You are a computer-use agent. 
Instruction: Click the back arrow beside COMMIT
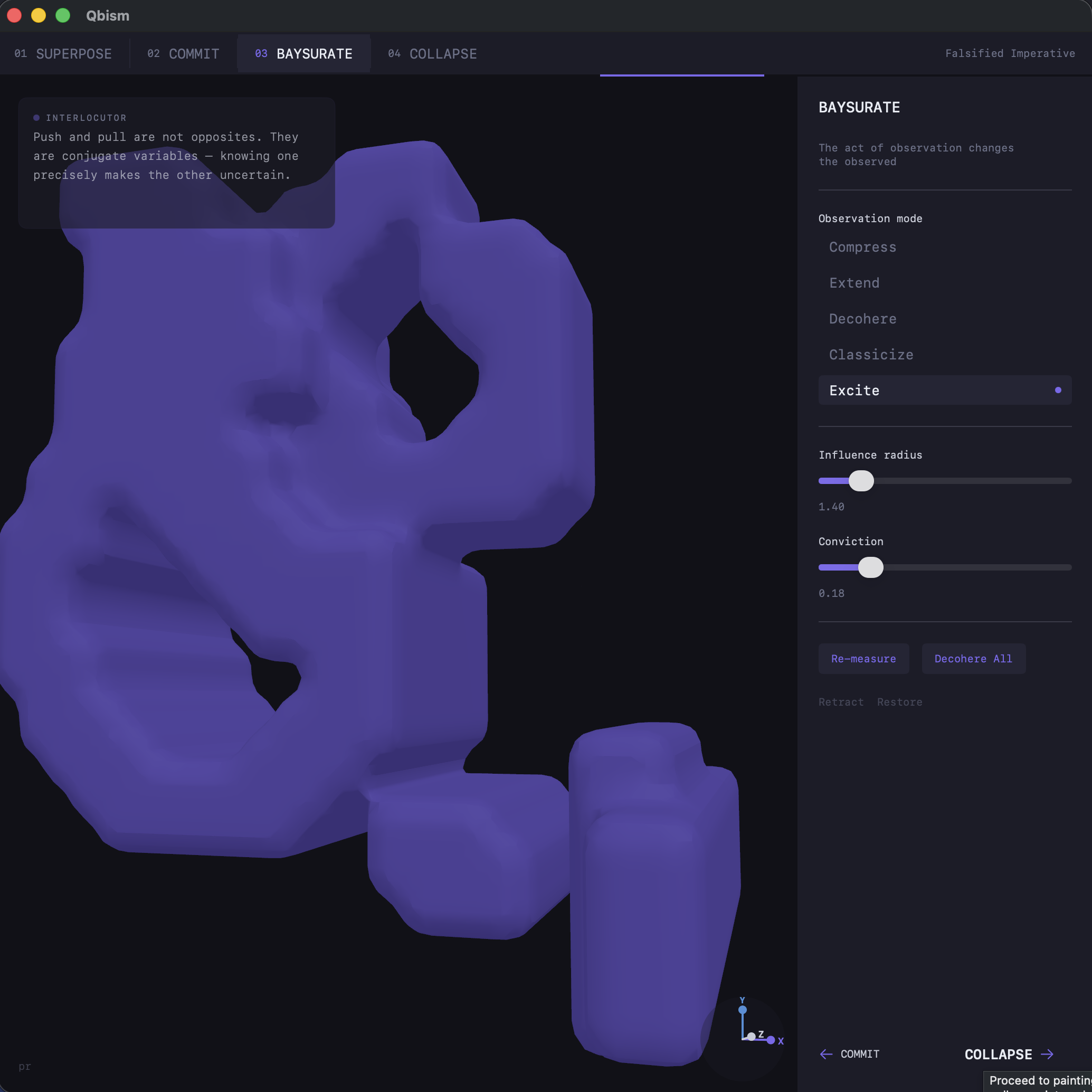click(x=826, y=1054)
